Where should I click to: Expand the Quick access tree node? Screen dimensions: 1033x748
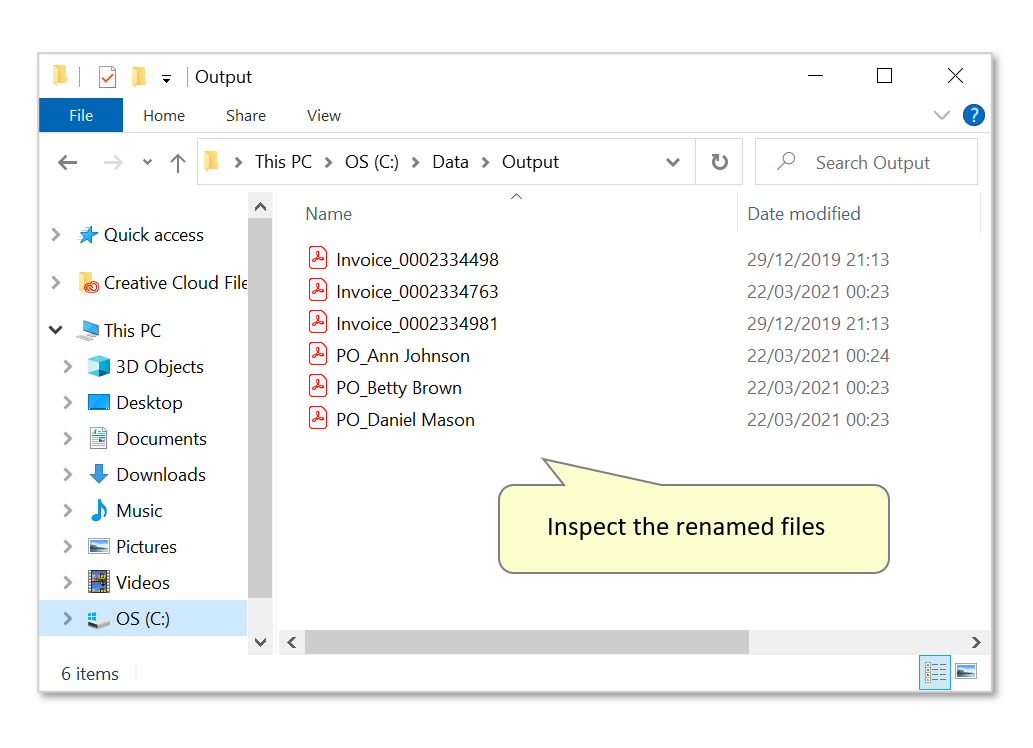(56, 235)
